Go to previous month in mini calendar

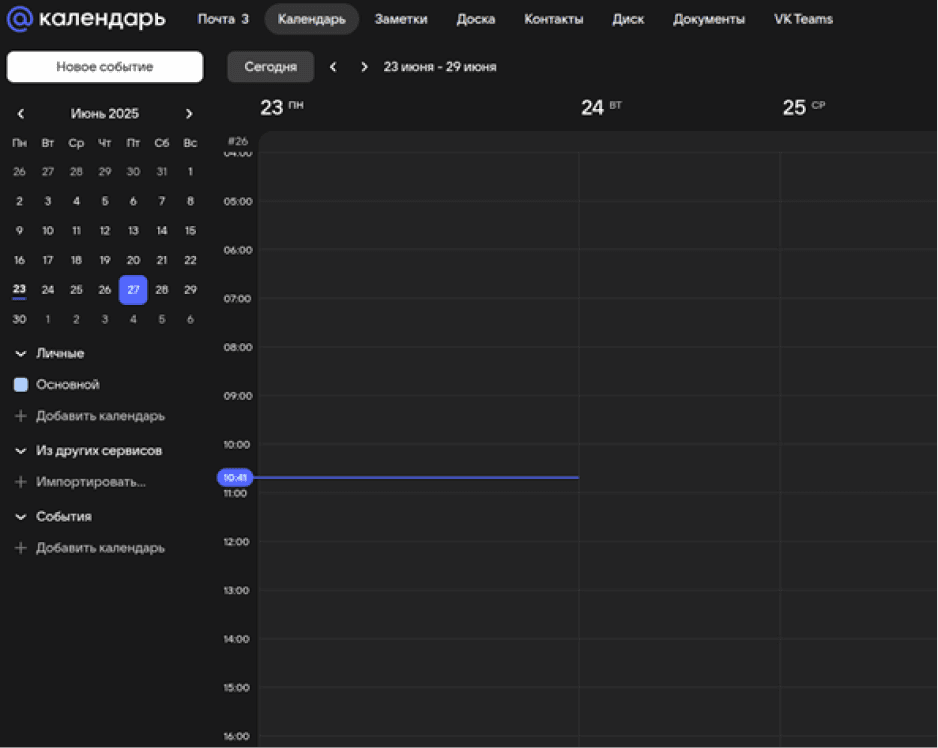tap(20, 114)
